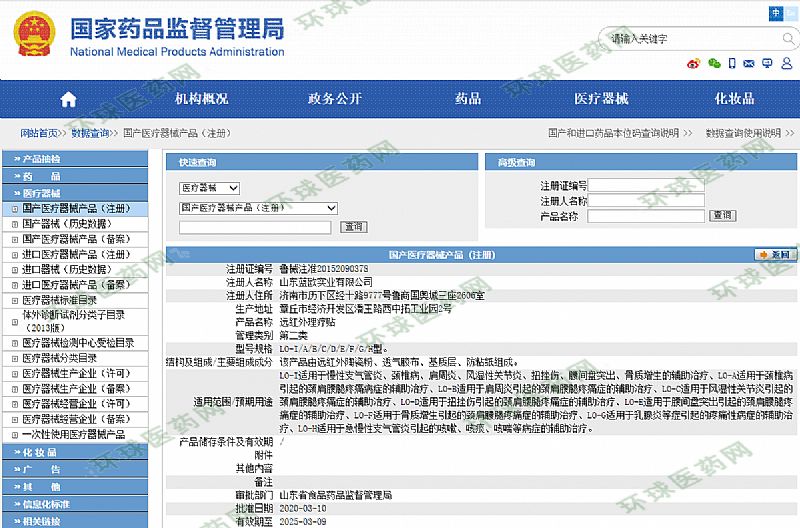Select 医疗器械标准目录 in sidebar

tap(60, 299)
